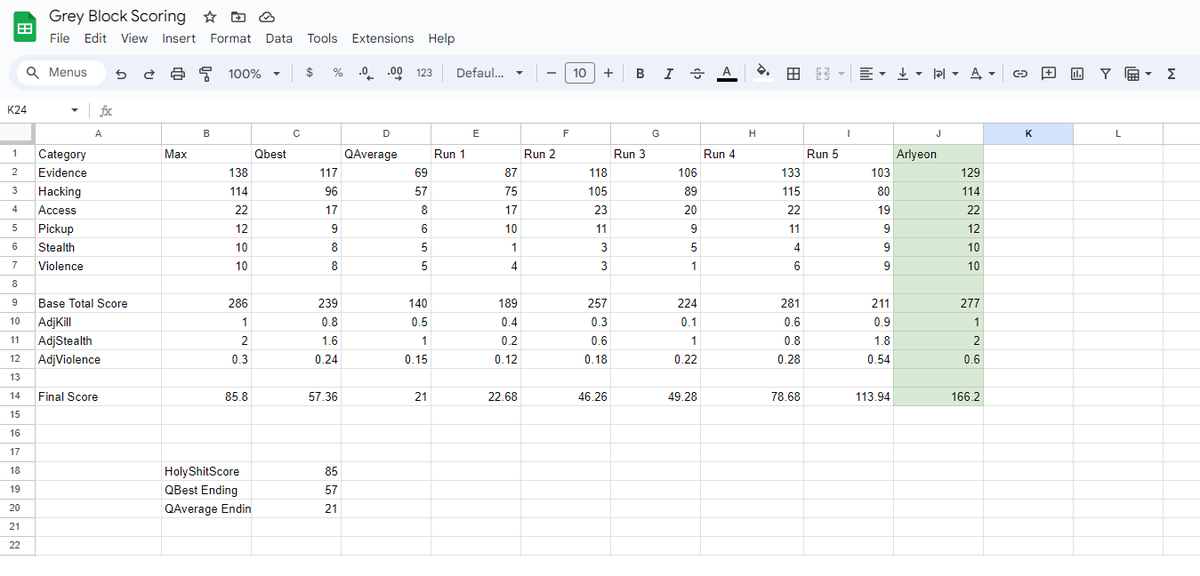Star the Grey Block Scoring document

click(210, 17)
